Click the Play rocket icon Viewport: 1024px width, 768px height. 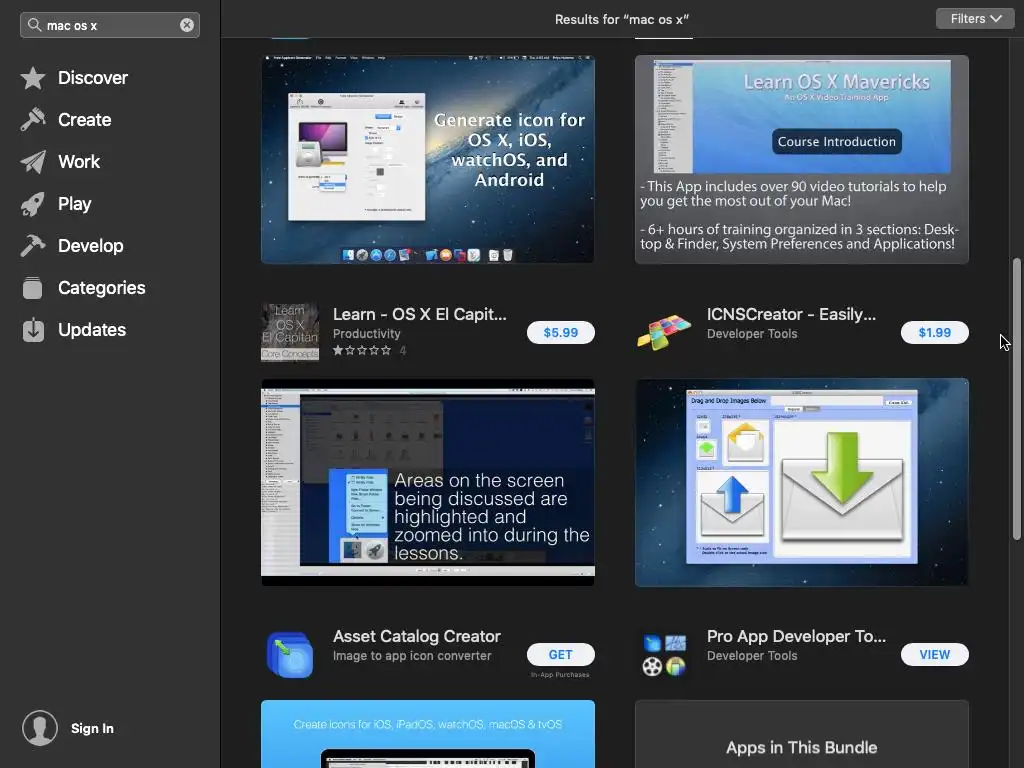33,204
